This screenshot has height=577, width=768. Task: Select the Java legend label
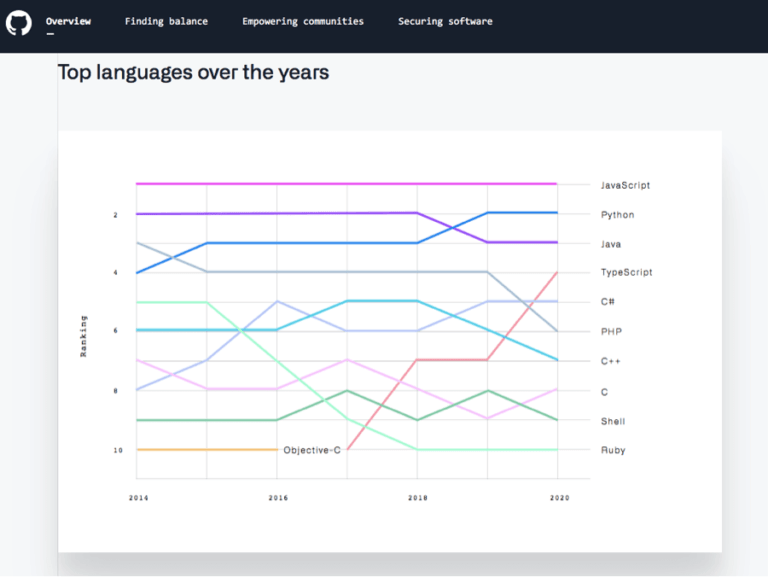point(611,244)
